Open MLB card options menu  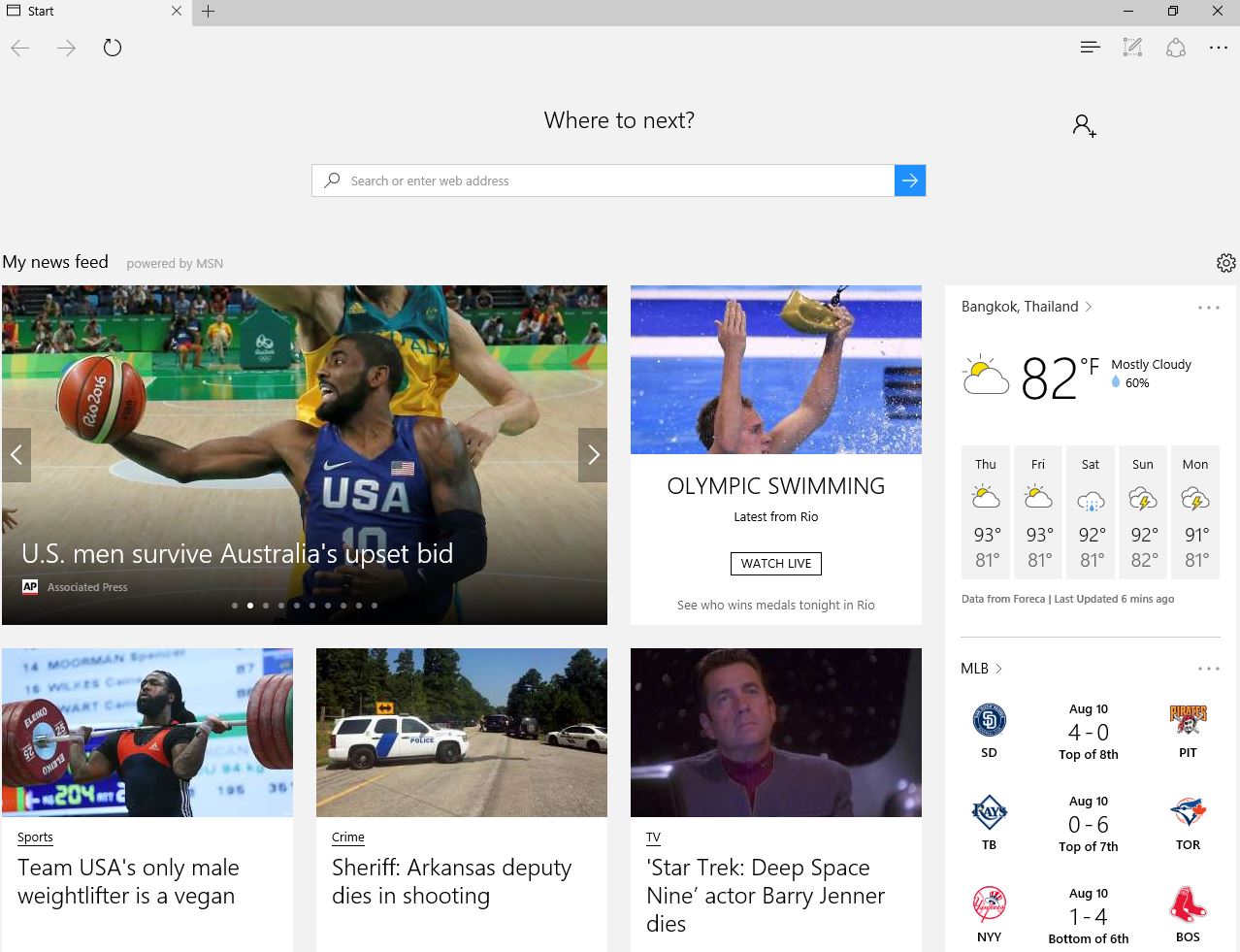(1209, 669)
